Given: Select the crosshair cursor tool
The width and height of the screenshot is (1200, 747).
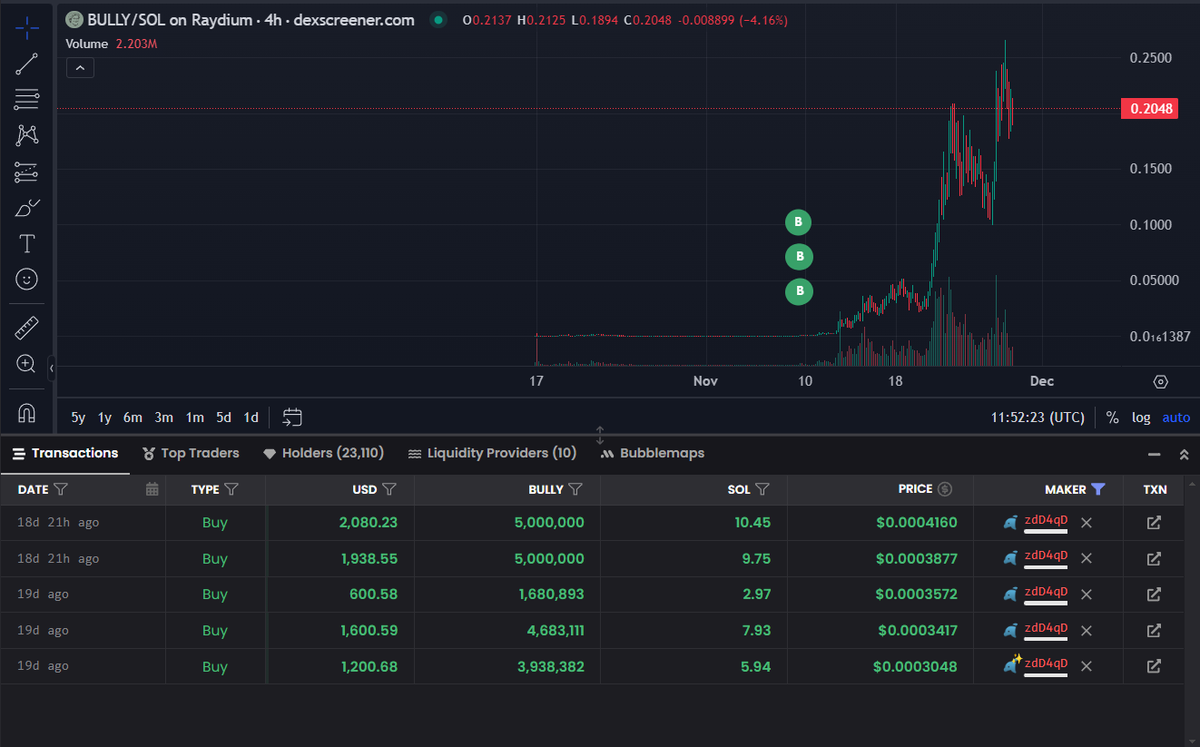Looking at the screenshot, I should 27,28.
